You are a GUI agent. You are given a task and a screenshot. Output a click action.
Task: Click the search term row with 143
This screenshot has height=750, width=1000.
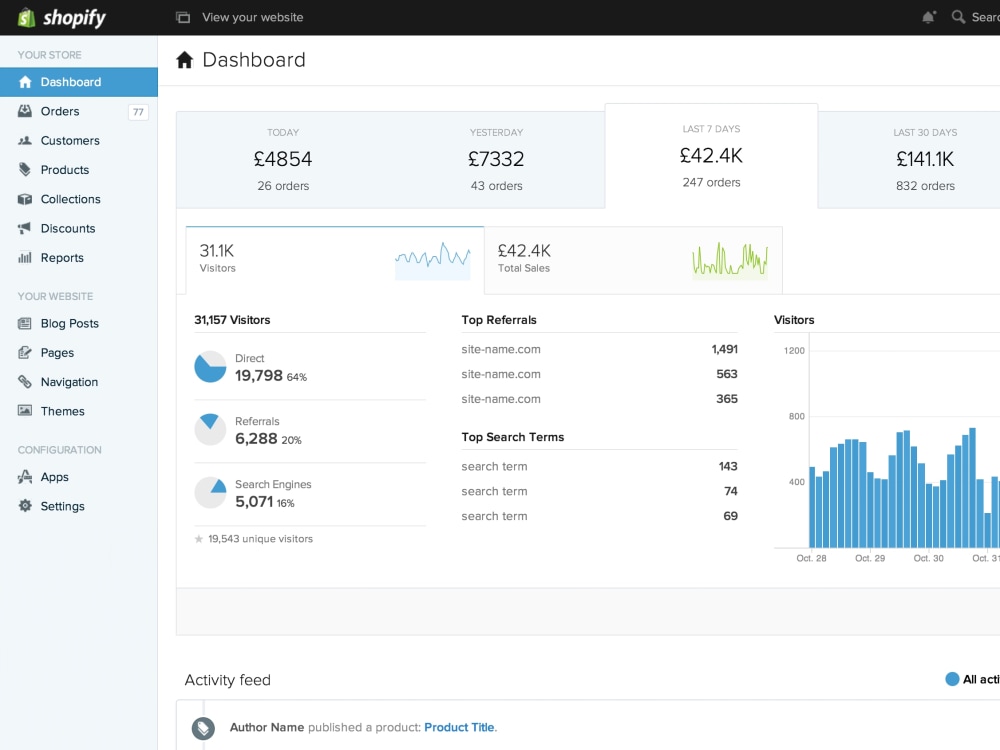599,466
